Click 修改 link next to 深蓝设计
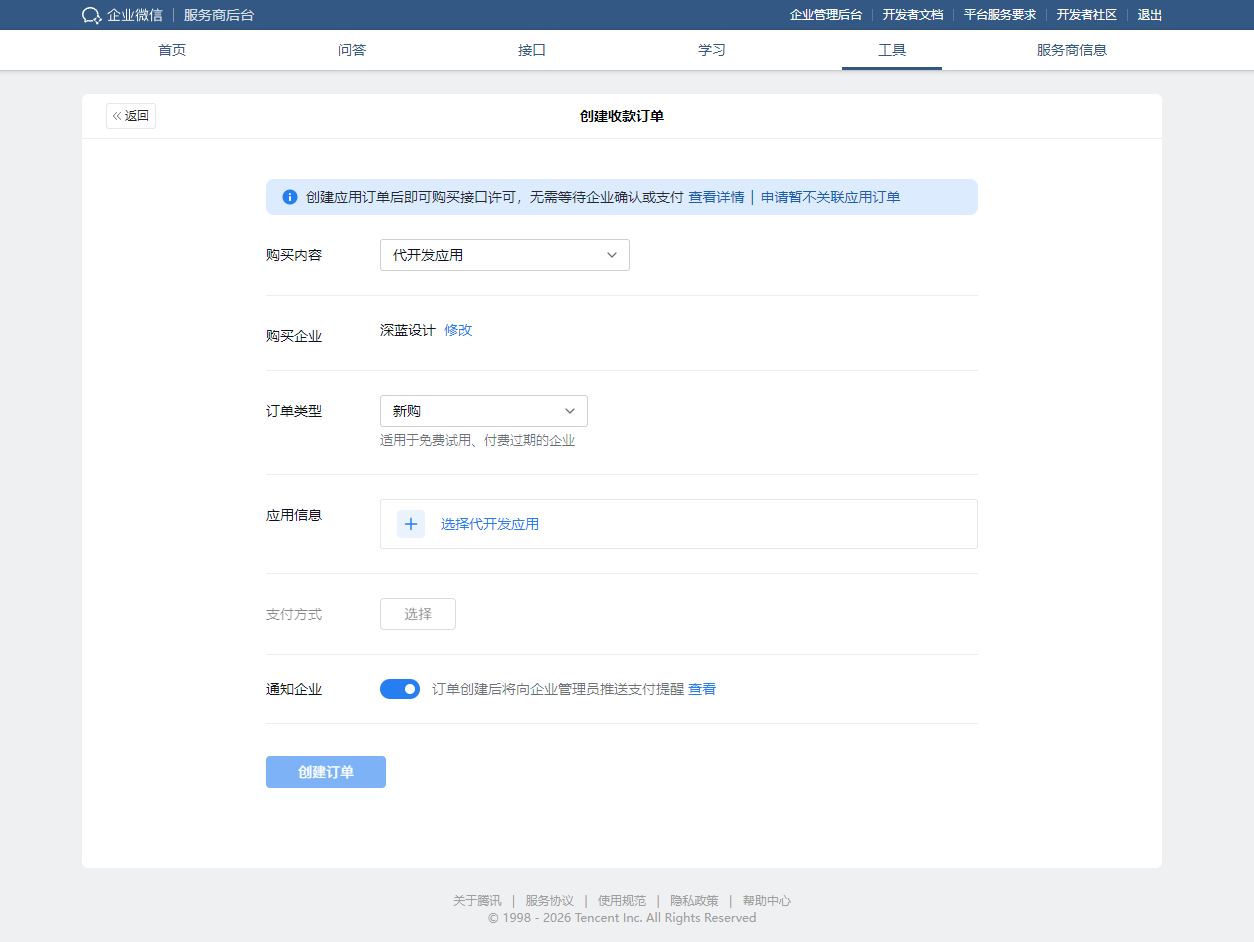Image resolution: width=1254 pixels, height=942 pixels. tap(458, 330)
